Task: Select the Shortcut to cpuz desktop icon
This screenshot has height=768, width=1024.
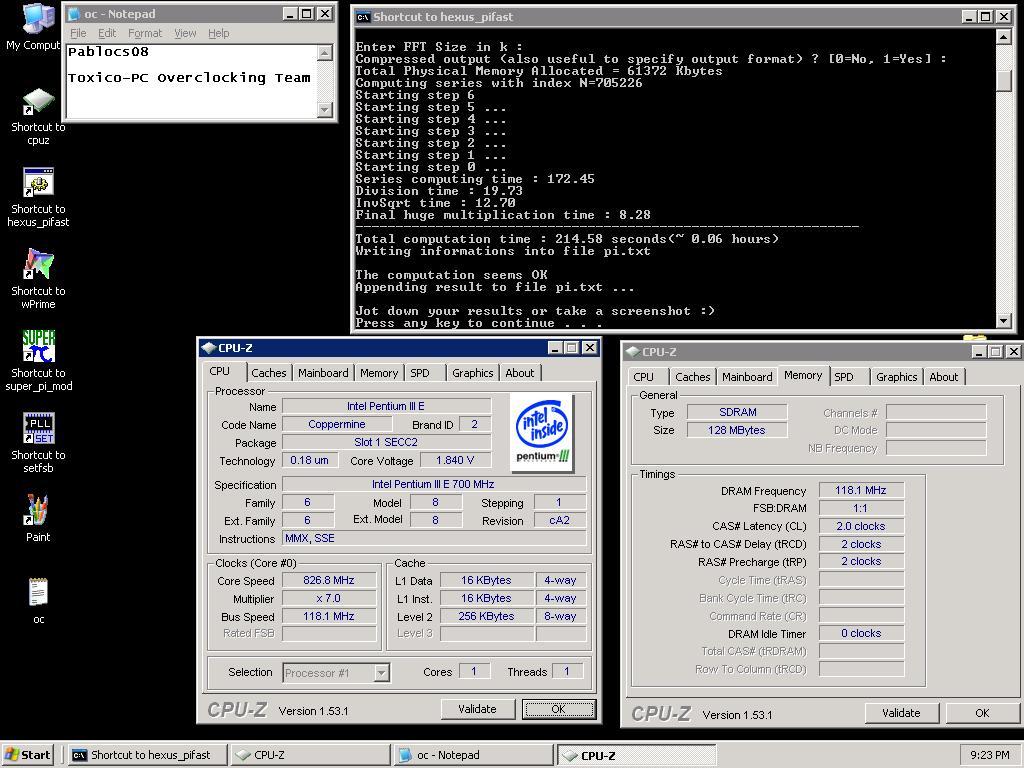Action: point(38,116)
